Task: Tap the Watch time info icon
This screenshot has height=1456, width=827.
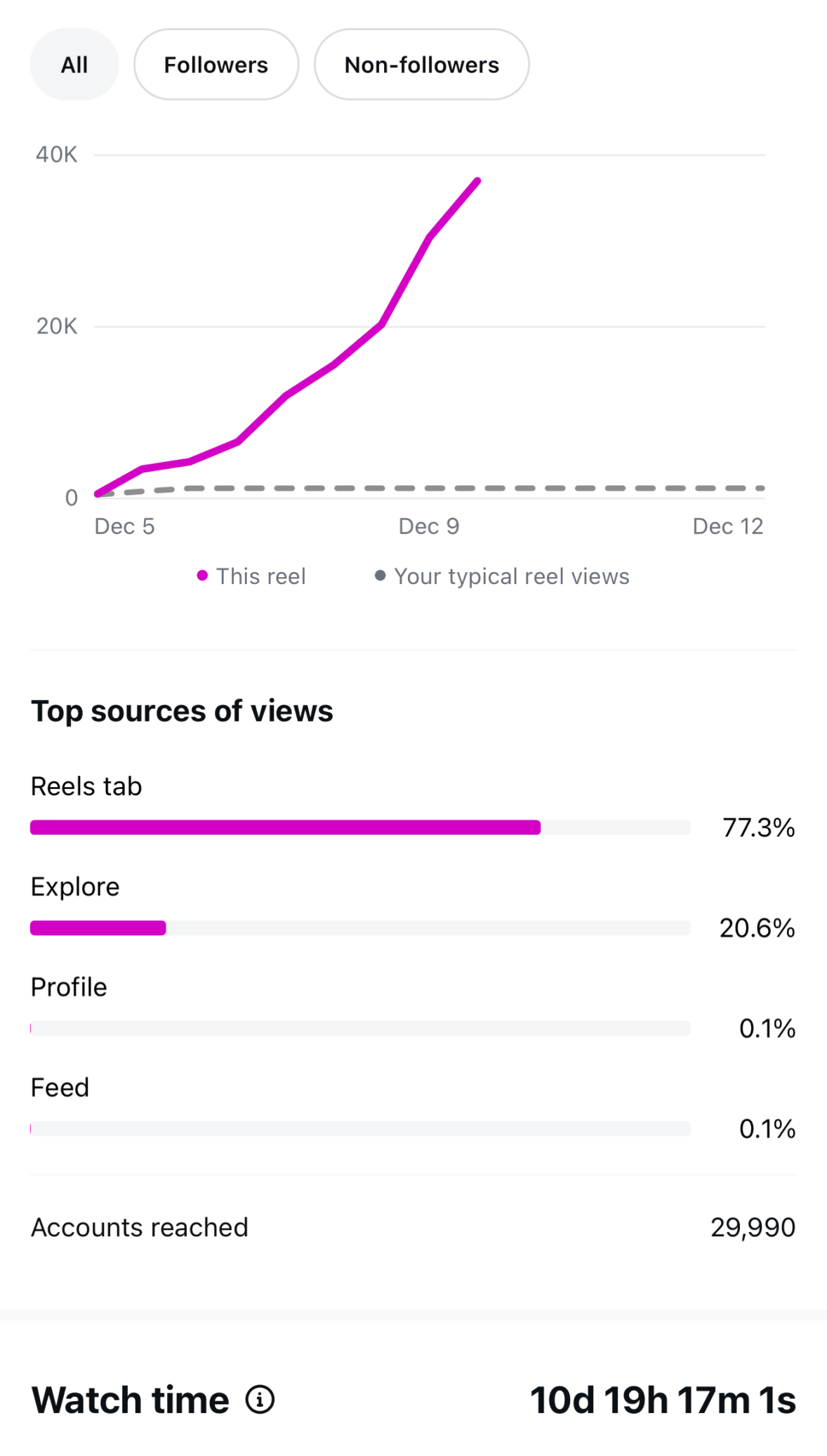Action: pyautogui.click(x=260, y=1400)
